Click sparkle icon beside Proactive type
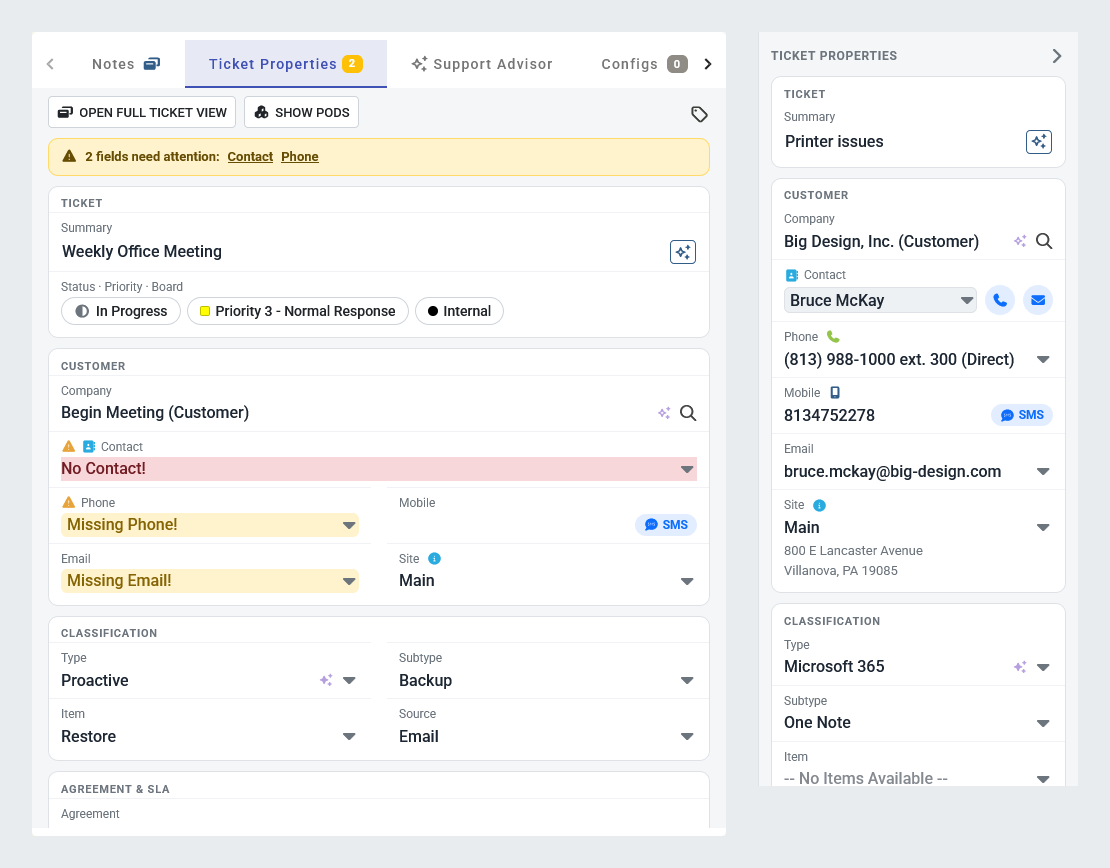 click(326, 680)
